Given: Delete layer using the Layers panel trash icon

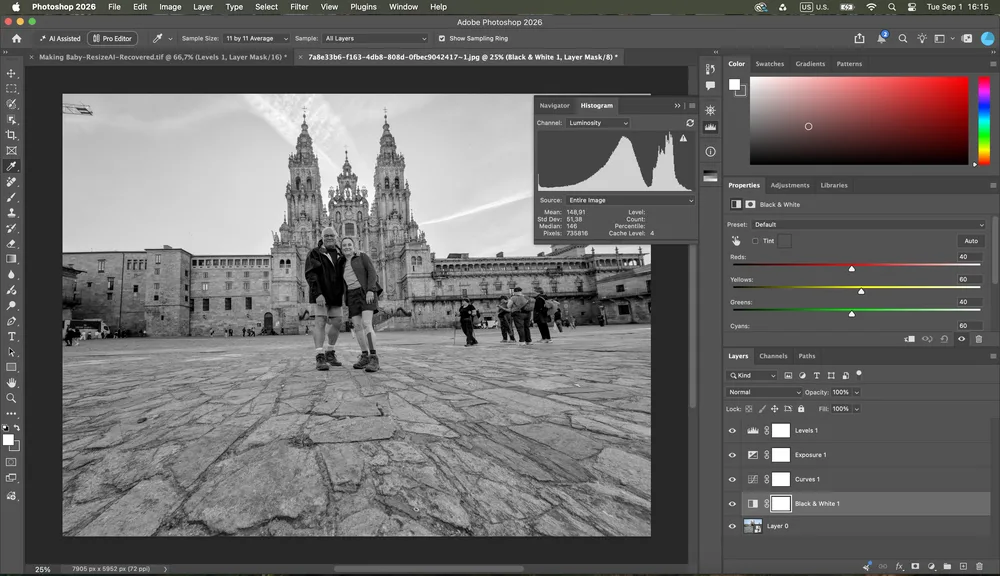Looking at the screenshot, I should coord(979,566).
